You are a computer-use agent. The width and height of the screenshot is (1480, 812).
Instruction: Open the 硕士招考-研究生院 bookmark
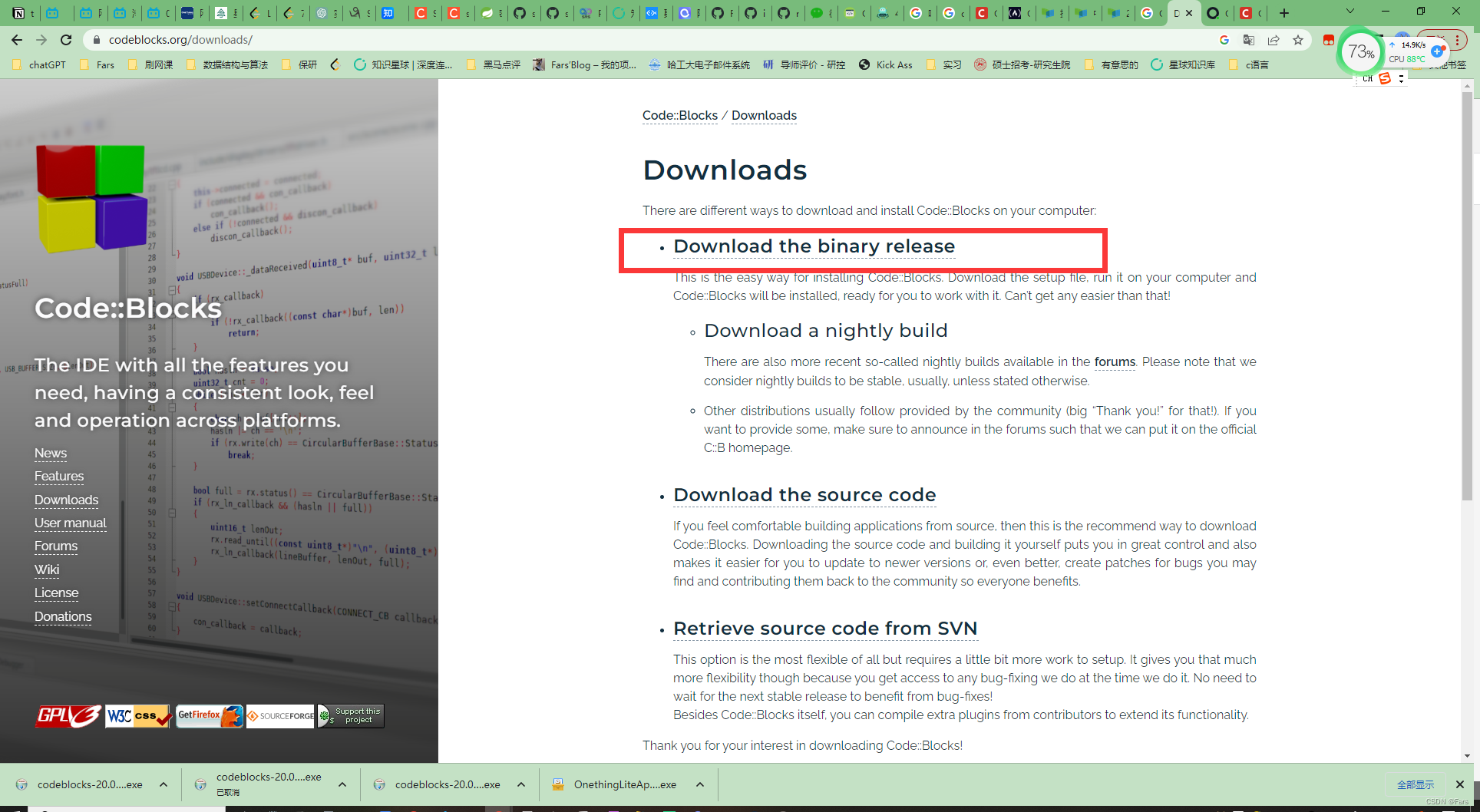pyautogui.click(x=1022, y=64)
